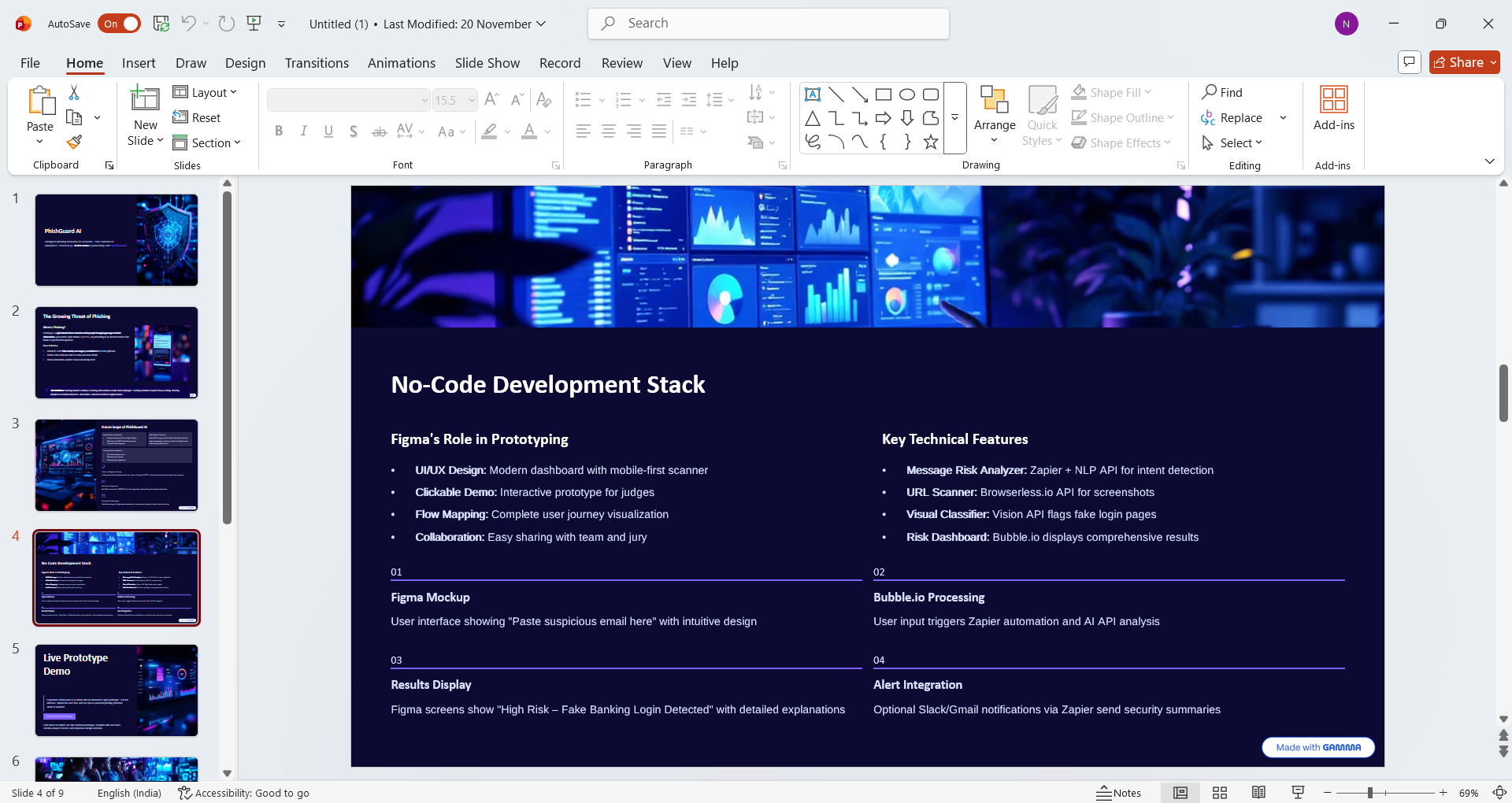Click the Reset button
The image size is (1512, 803).
click(x=197, y=118)
